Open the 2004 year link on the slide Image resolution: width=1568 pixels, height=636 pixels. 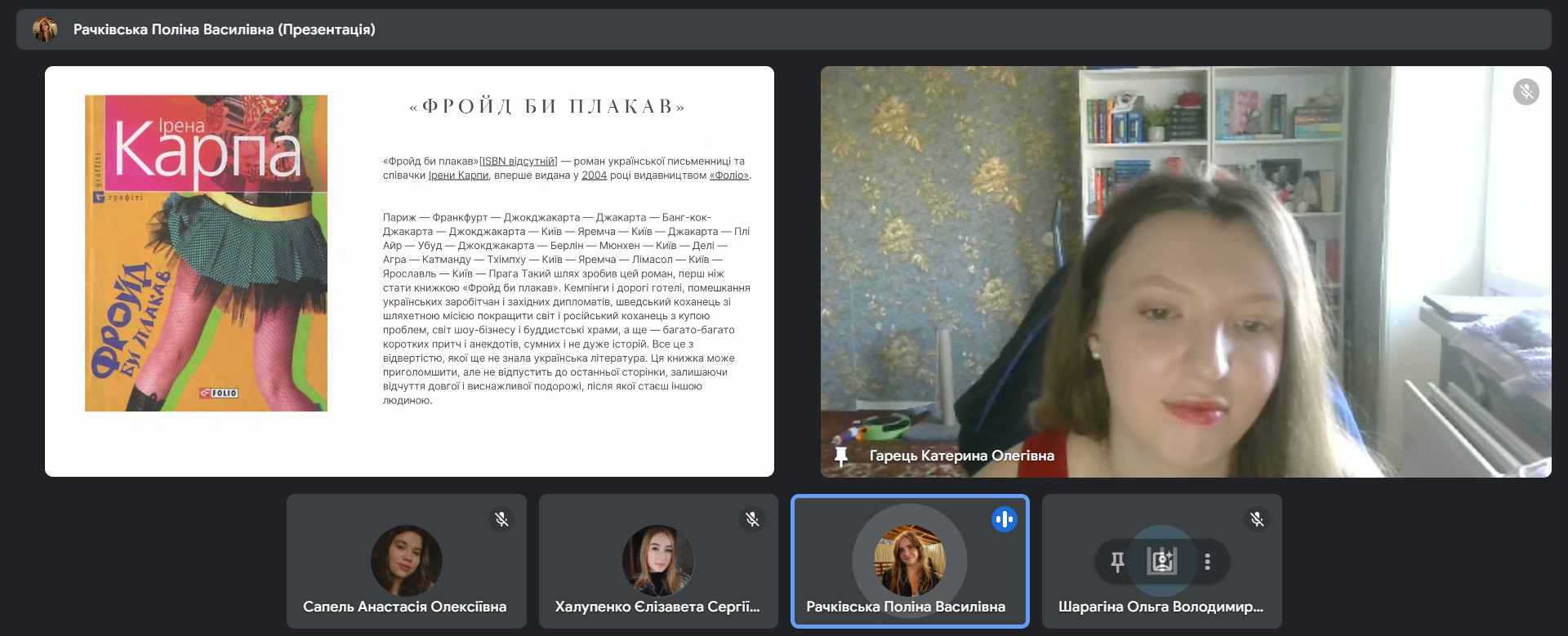(594, 176)
